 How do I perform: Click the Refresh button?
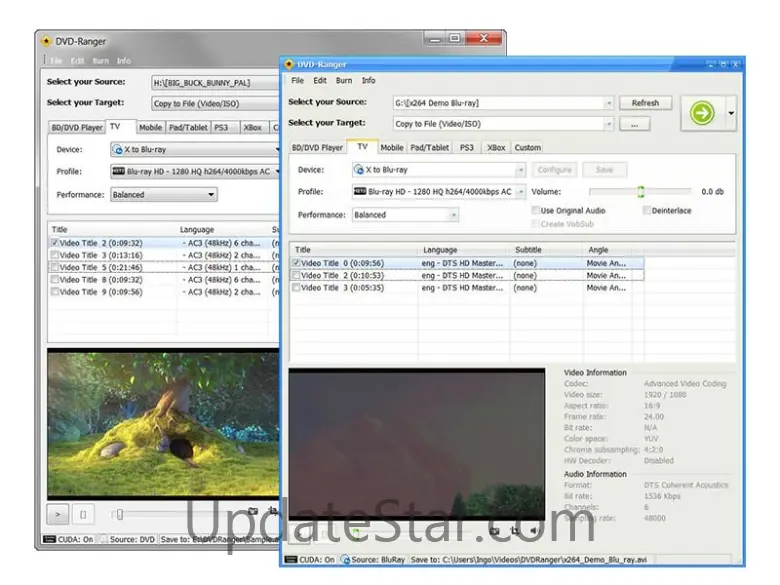click(646, 103)
